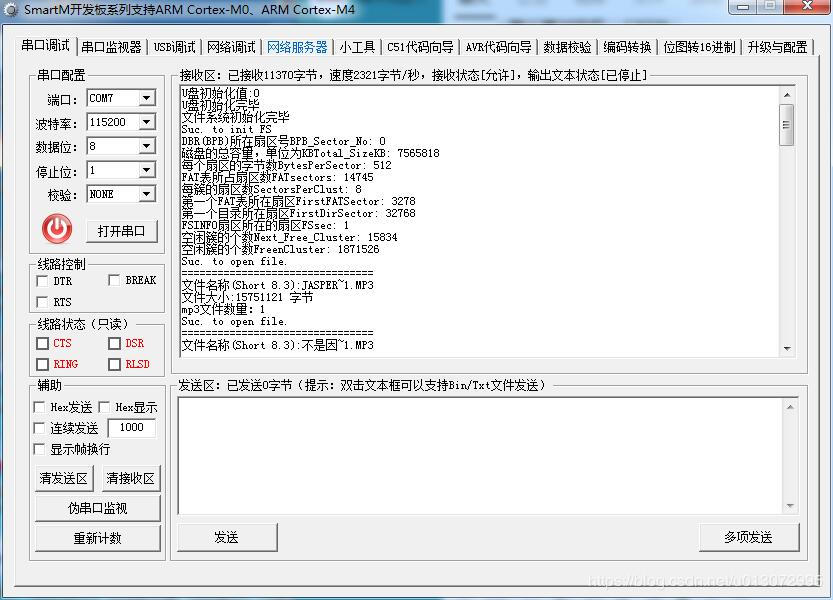
Task: Open the USB调试 tab
Action: coord(175,47)
